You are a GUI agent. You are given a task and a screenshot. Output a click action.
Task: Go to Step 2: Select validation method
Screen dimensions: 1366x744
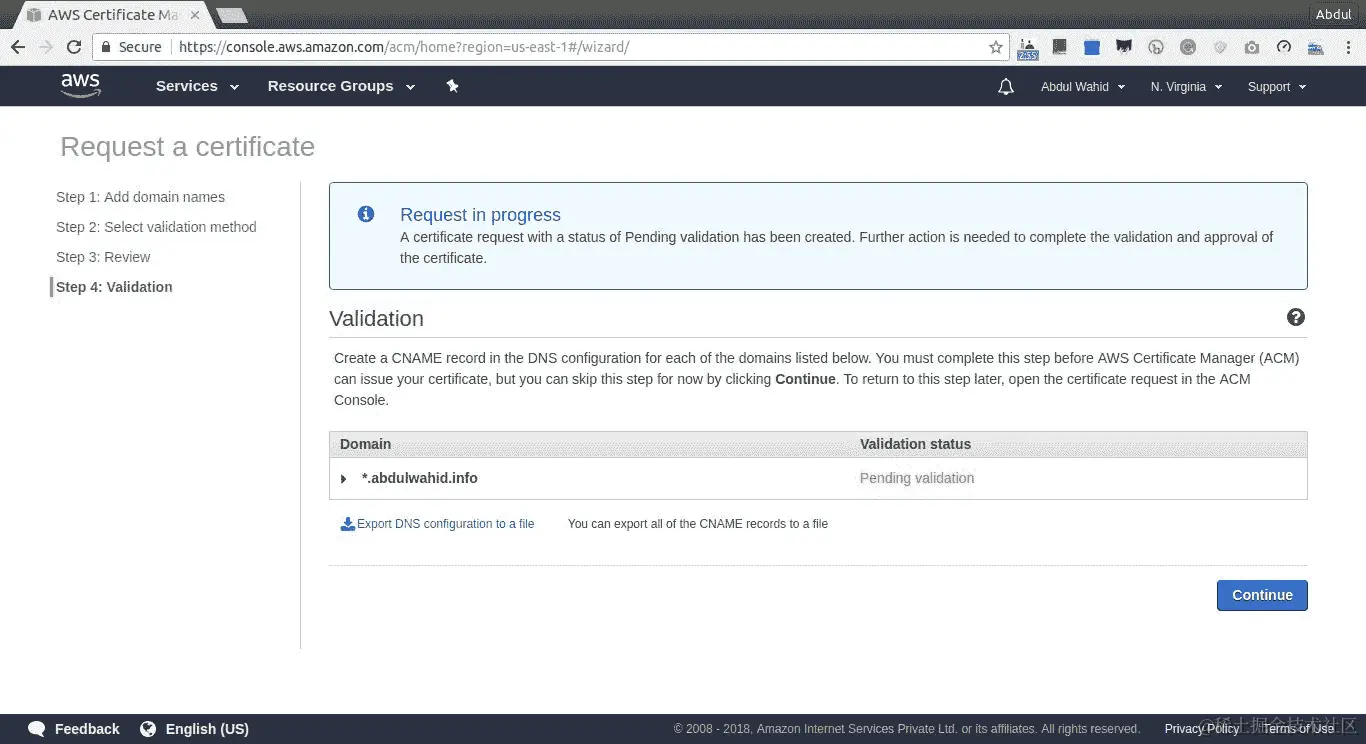(x=156, y=227)
